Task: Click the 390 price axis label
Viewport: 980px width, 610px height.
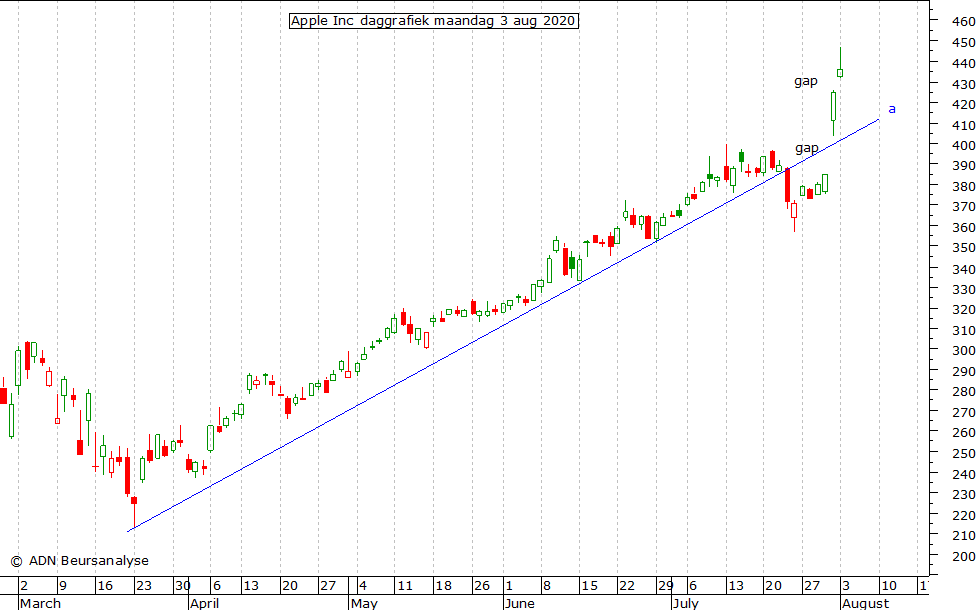Action: click(x=962, y=166)
